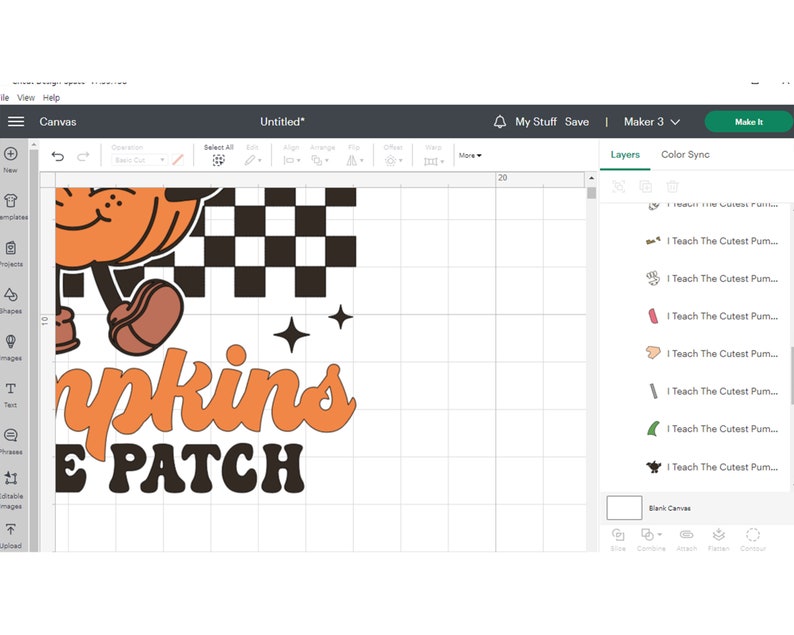Viewport: 794px width, 635px height.
Task: Open the Combine dropdown
Action: click(x=651, y=539)
